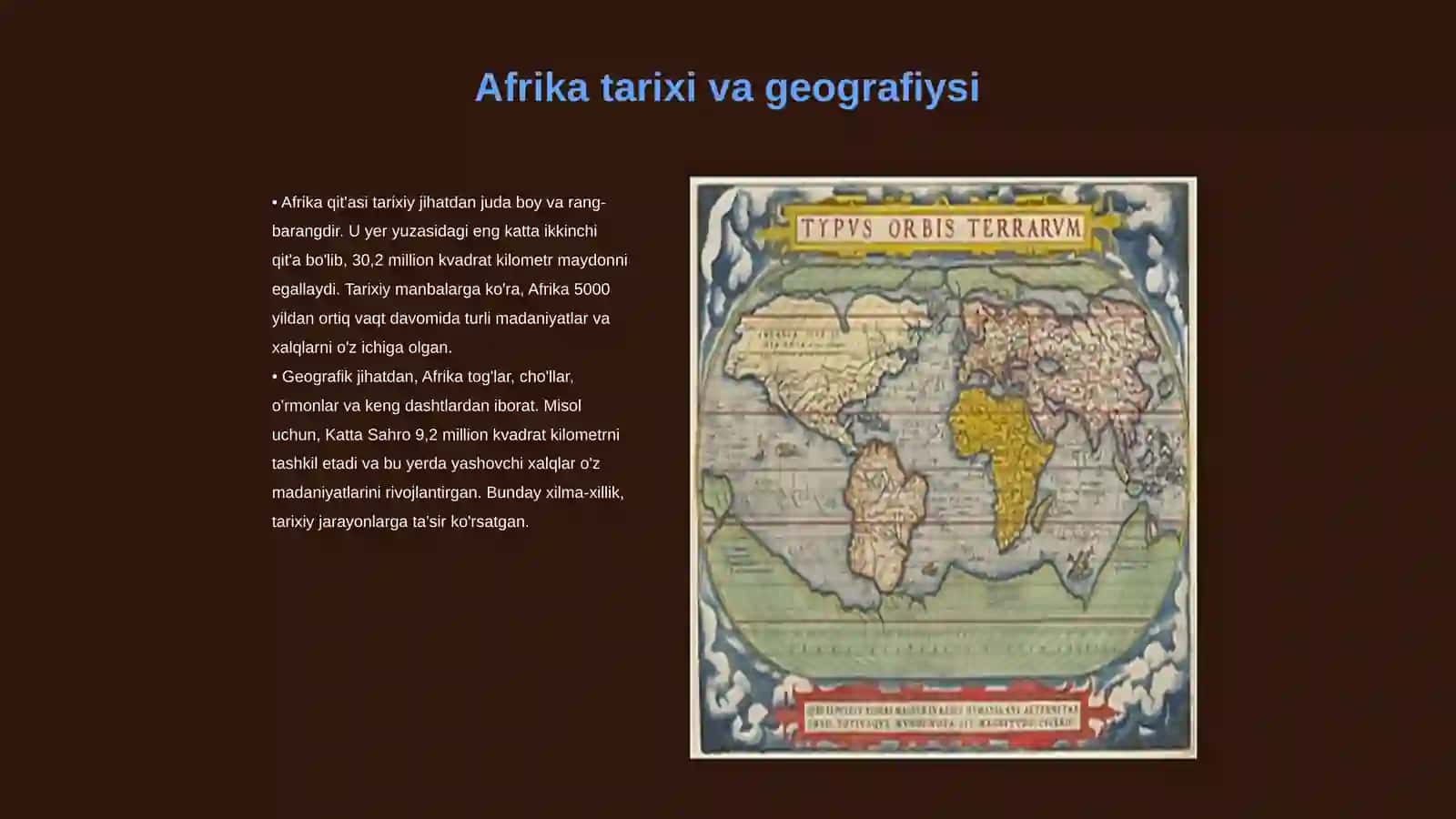Click the last line 'tarixiy jarayonlarga ta'sir ko'rsatgan.'
1456x819 pixels.
(400, 522)
